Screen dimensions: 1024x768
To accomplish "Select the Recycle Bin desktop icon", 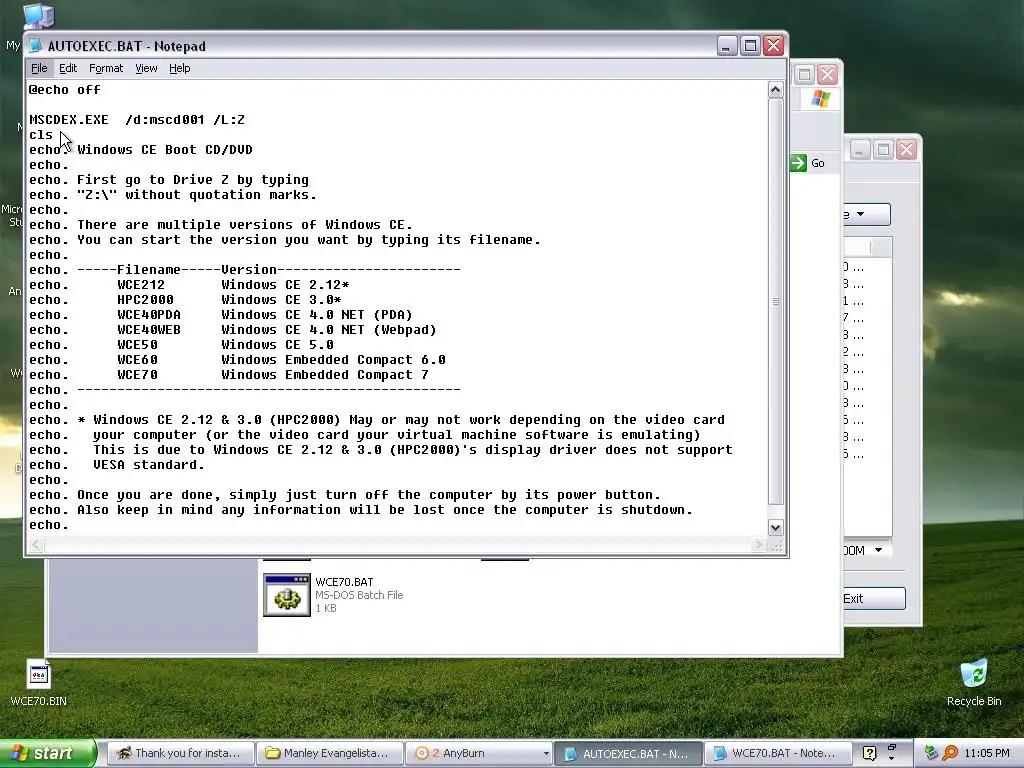I will [974, 684].
